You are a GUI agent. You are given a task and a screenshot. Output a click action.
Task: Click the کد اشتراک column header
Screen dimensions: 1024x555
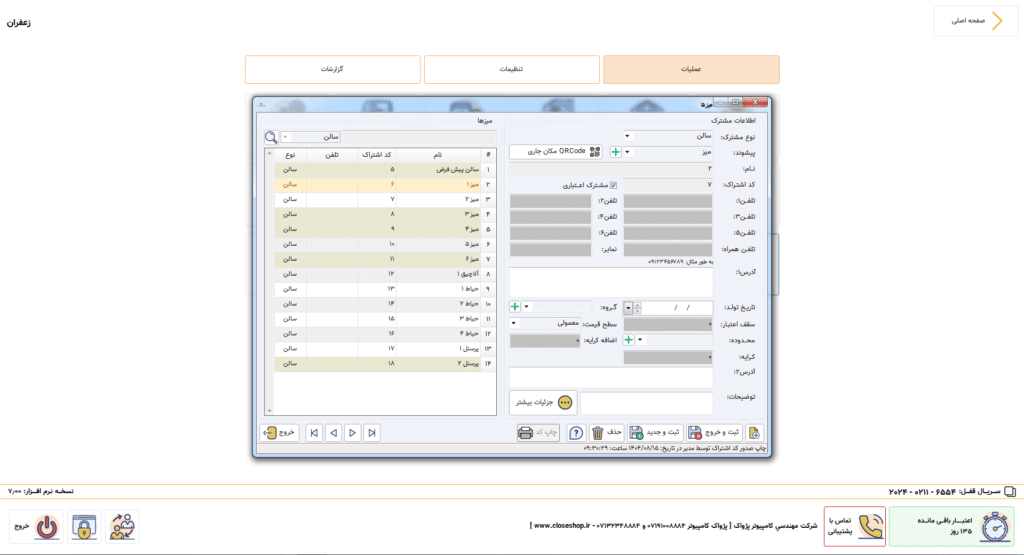(377, 155)
